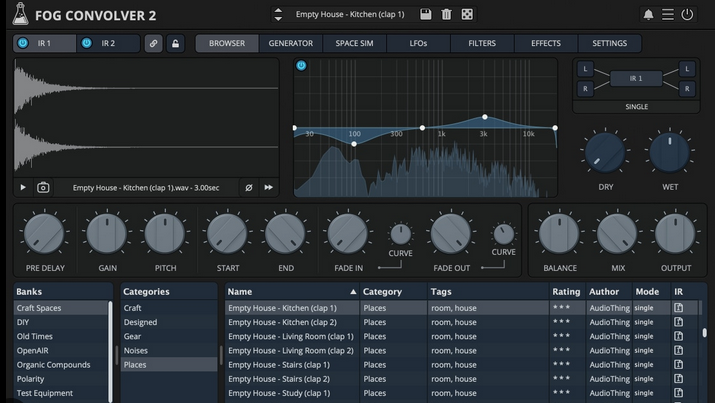Open the EFFECTS tab
Viewport: 715px width, 403px height.
(546, 43)
